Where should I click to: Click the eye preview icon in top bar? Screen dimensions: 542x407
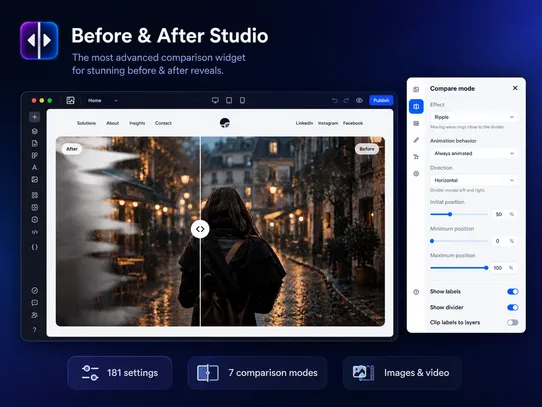(359, 100)
